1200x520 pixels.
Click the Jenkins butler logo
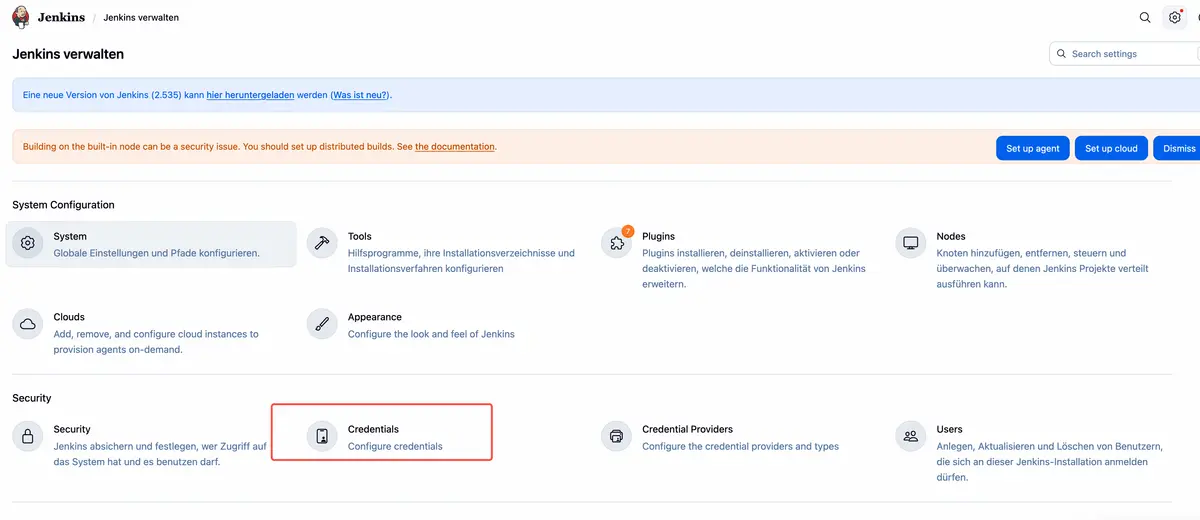pyautogui.click(x=20, y=17)
